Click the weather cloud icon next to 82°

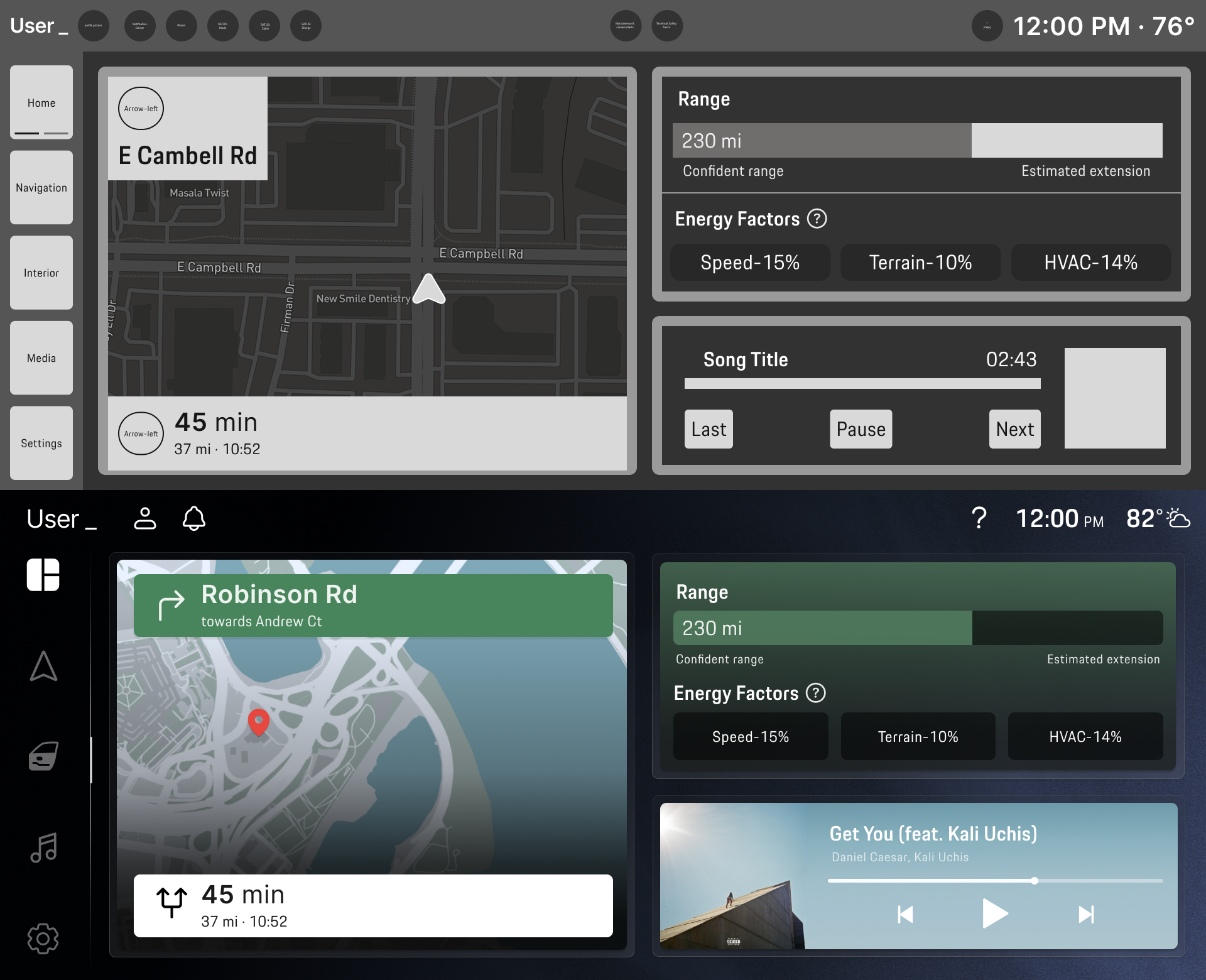(x=1178, y=519)
